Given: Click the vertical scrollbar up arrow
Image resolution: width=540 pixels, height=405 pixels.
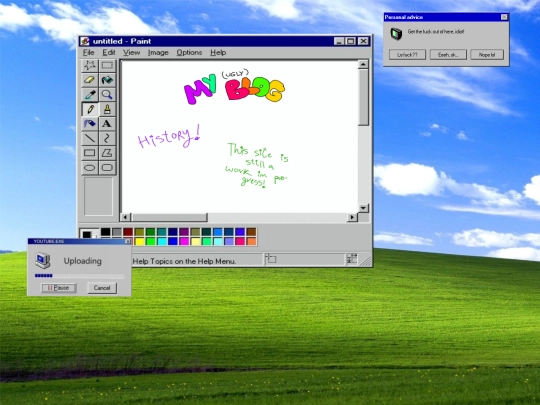Looking at the screenshot, I should tap(363, 64).
